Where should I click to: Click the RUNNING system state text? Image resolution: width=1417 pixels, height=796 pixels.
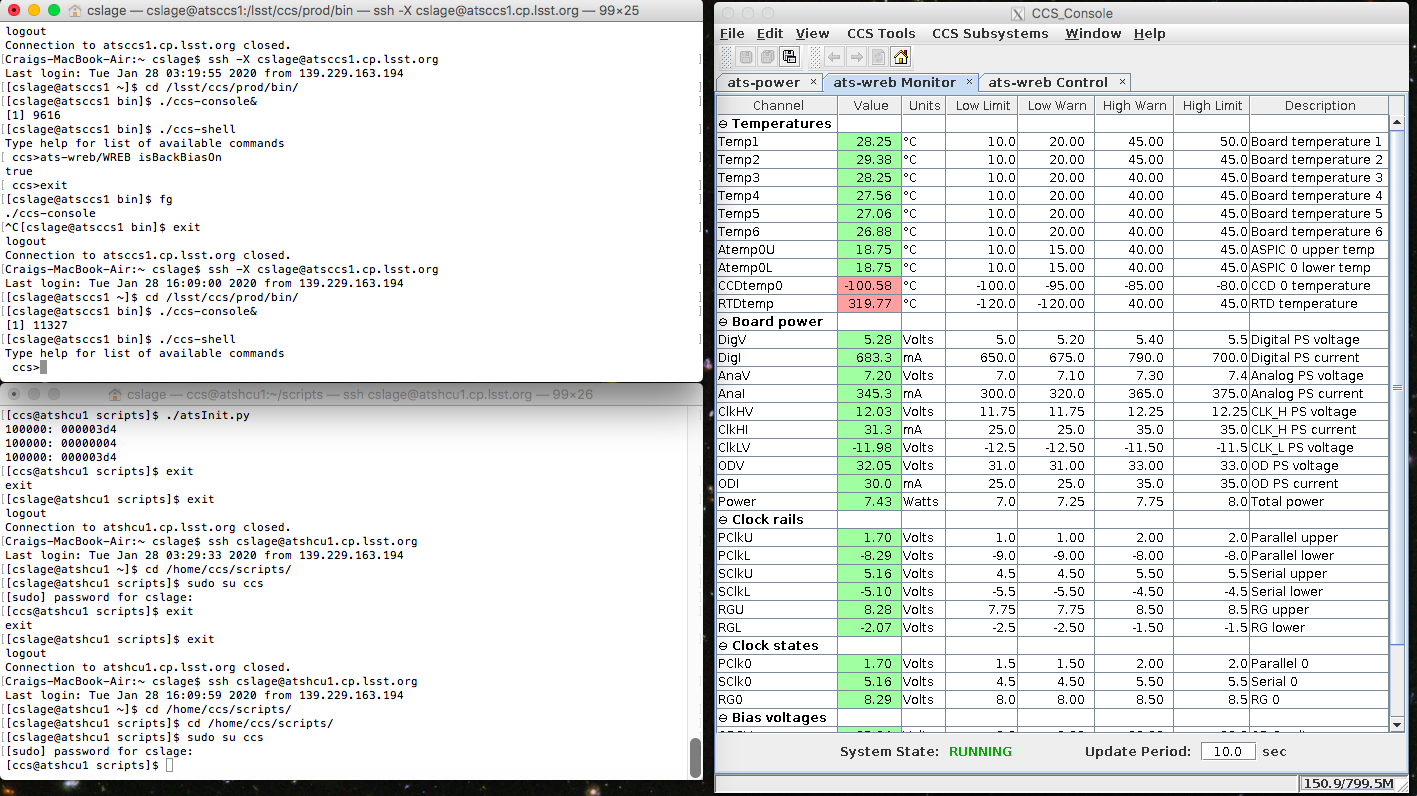click(980, 752)
